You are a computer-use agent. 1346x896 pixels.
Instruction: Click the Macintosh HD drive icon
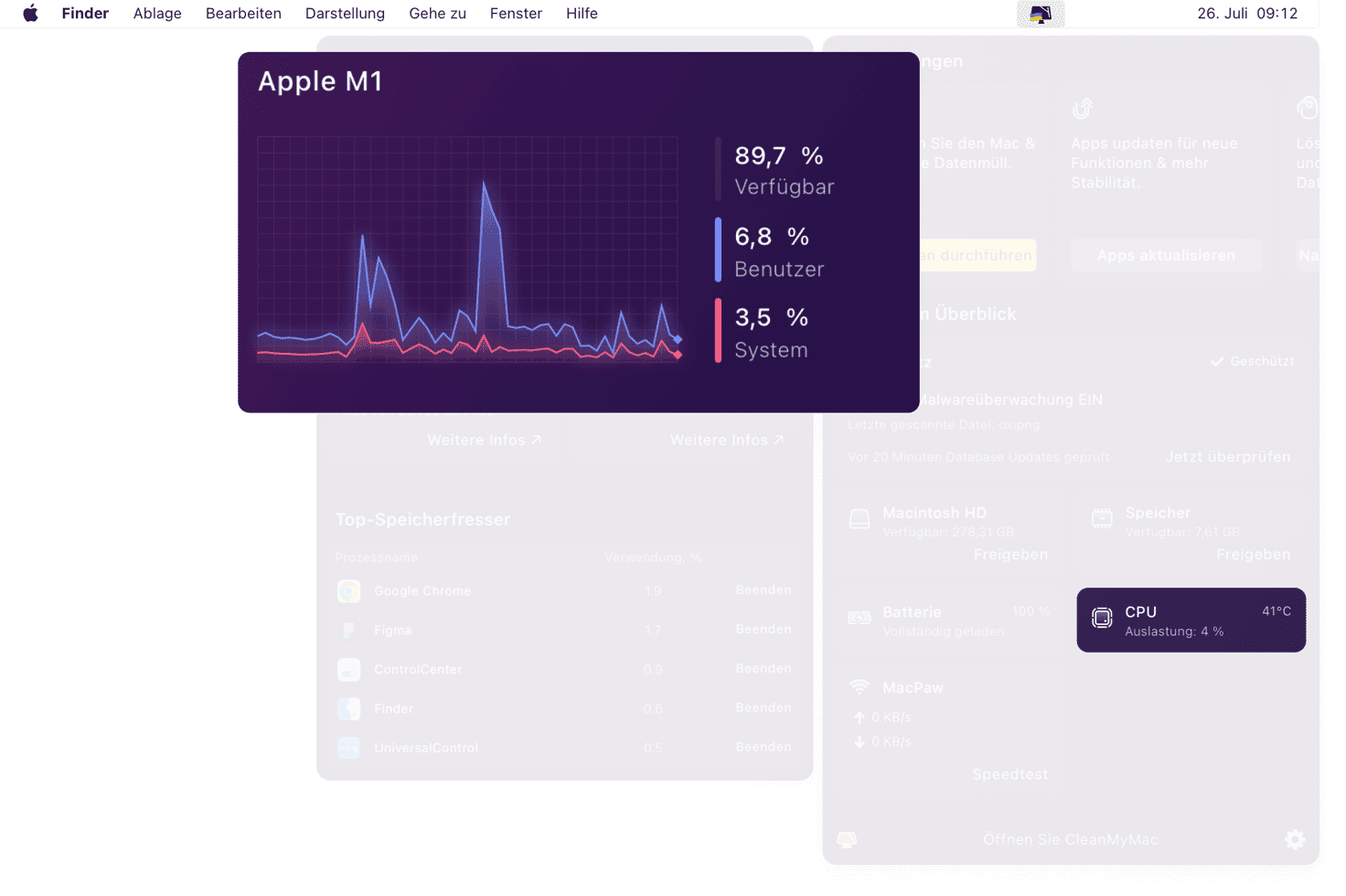(860, 519)
